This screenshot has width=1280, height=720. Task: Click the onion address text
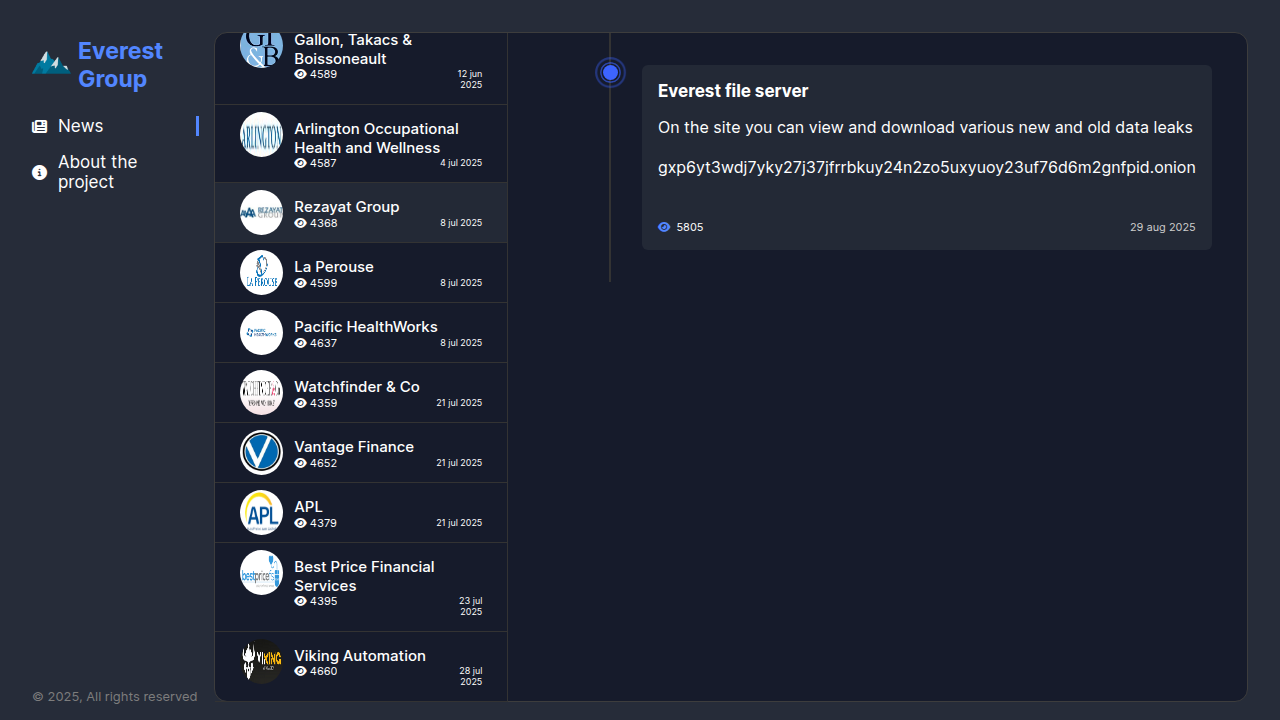pos(927,167)
